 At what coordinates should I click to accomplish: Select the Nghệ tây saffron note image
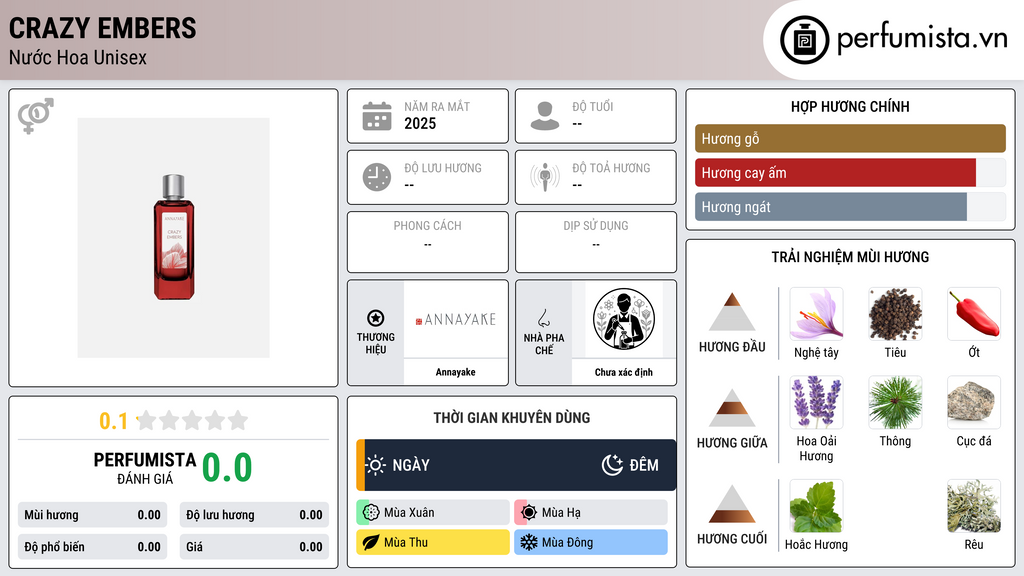coord(816,314)
